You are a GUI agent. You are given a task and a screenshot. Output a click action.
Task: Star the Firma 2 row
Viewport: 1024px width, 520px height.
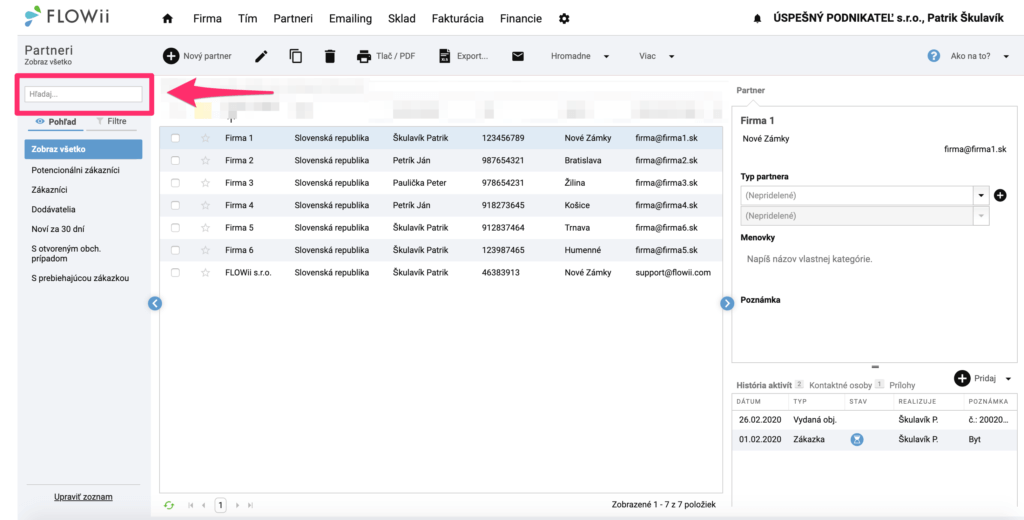click(x=206, y=160)
